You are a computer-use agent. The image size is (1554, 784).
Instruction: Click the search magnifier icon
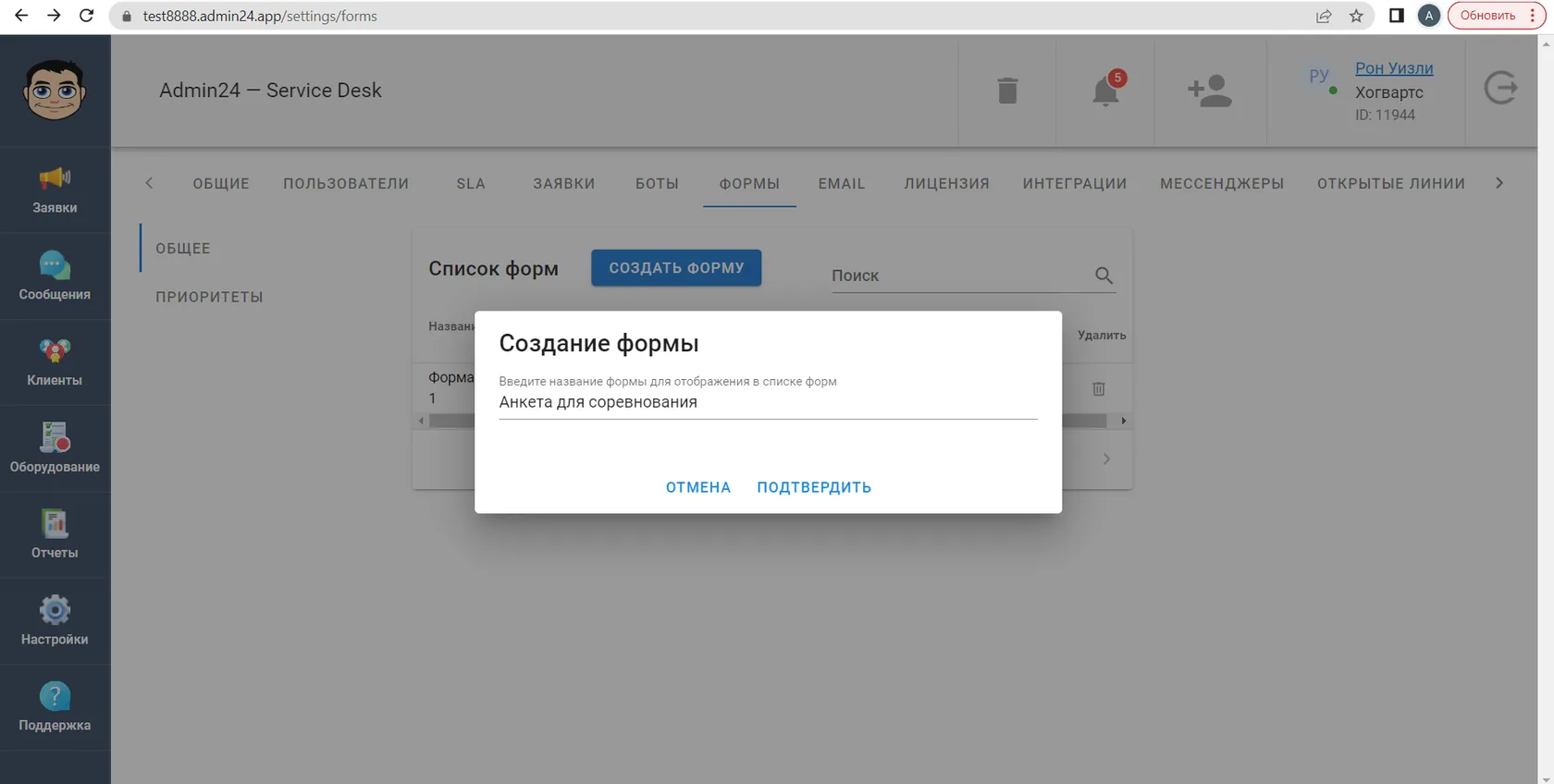[1104, 276]
